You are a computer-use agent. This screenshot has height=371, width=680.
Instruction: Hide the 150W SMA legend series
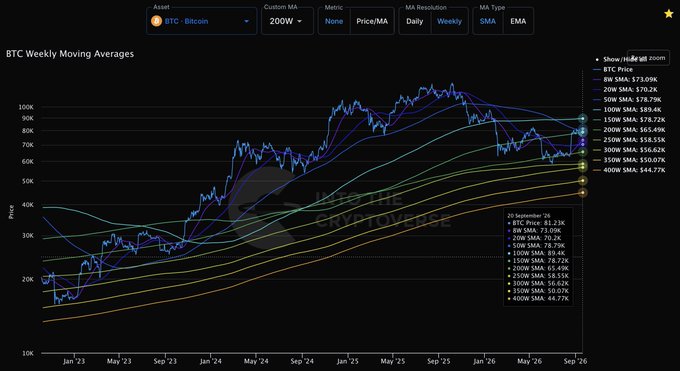(x=628, y=120)
